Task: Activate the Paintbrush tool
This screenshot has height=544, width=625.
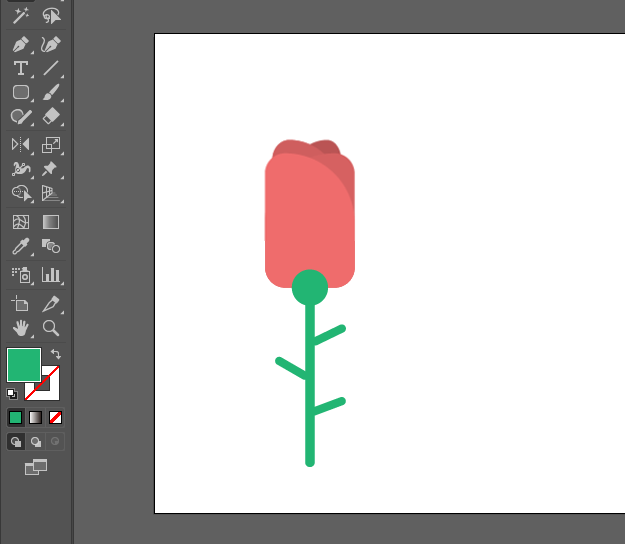Action: (51, 92)
